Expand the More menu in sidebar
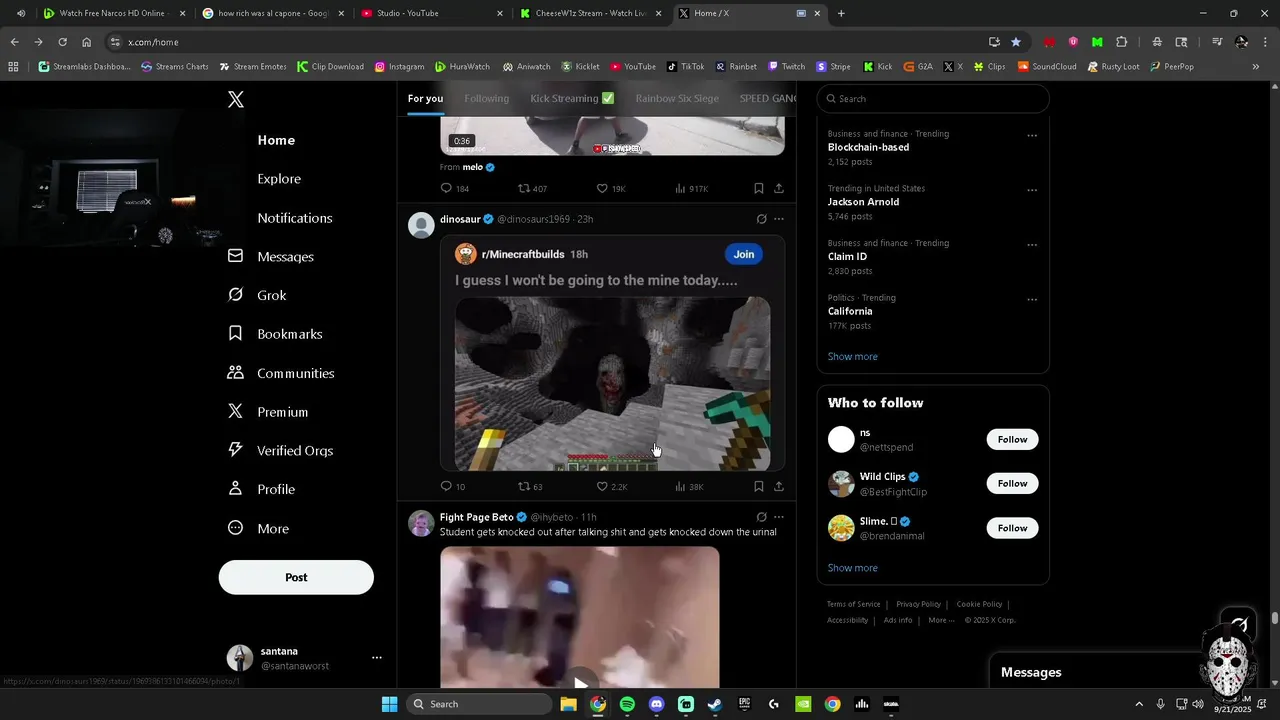This screenshot has width=1280, height=720. (x=272, y=528)
